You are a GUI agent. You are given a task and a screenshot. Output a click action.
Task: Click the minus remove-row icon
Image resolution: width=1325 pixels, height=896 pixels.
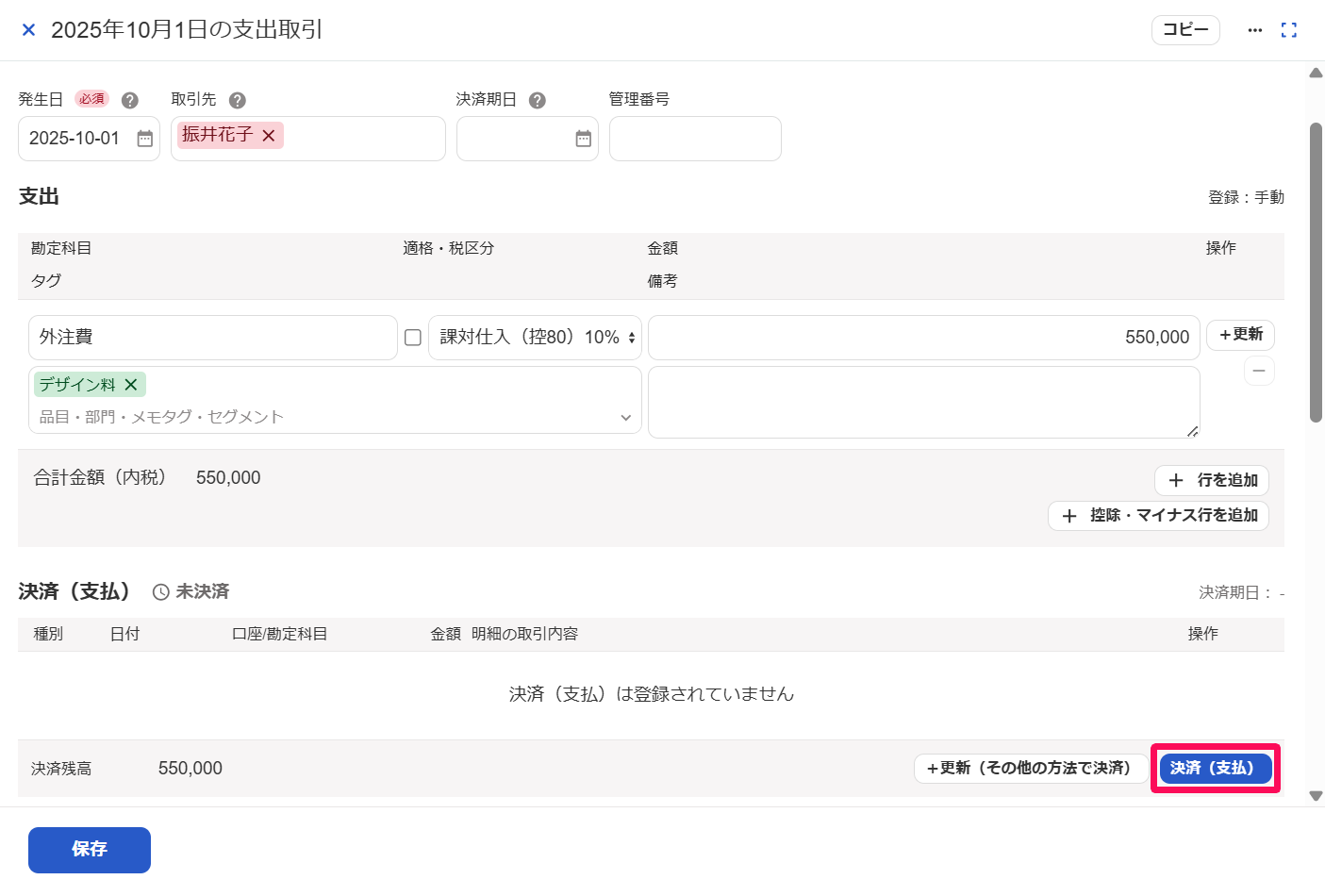[x=1259, y=371]
